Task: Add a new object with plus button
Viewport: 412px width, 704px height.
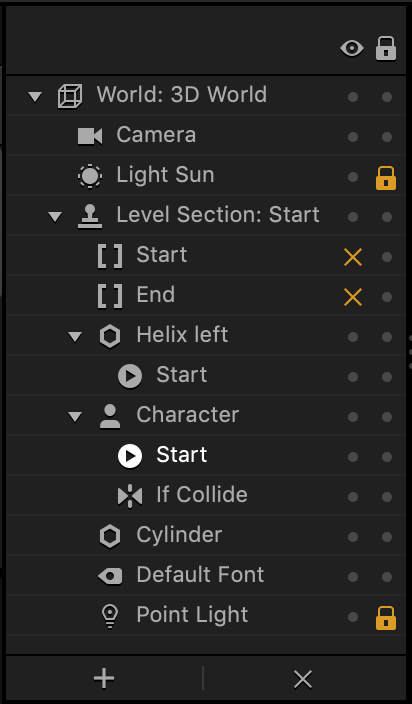Action: [x=104, y=678]
